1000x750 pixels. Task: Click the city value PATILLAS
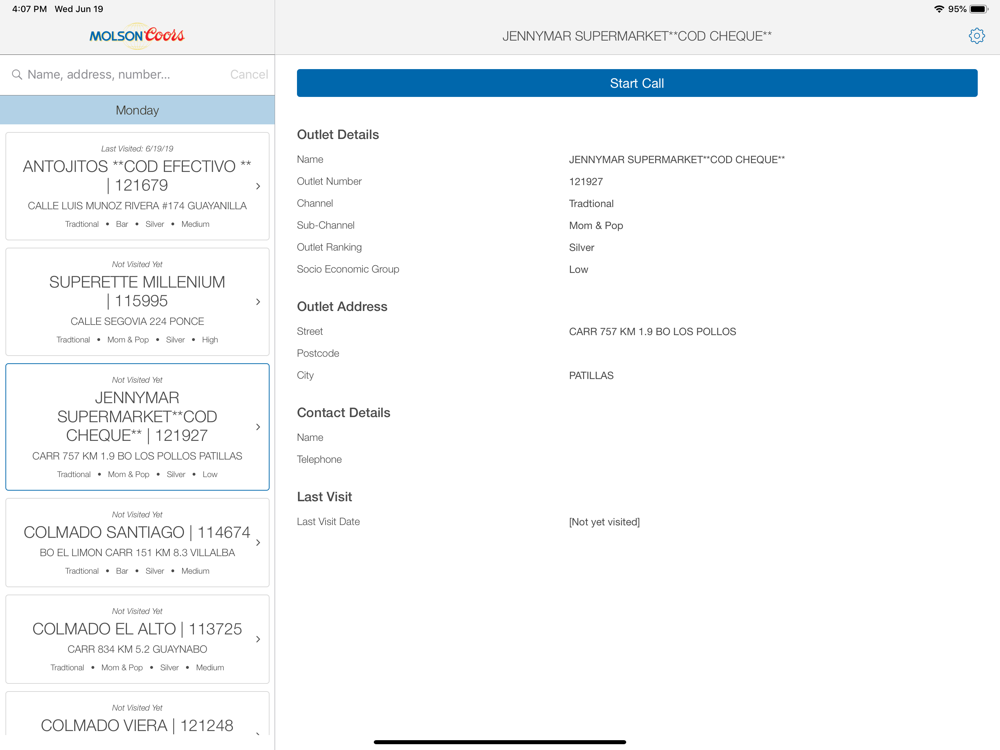[591, 376]
